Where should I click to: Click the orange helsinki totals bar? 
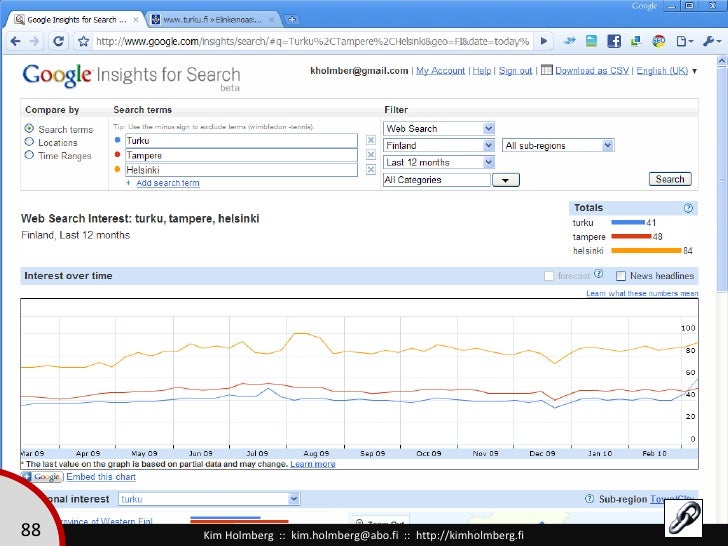pyautogui.click(x=646, y=251)
